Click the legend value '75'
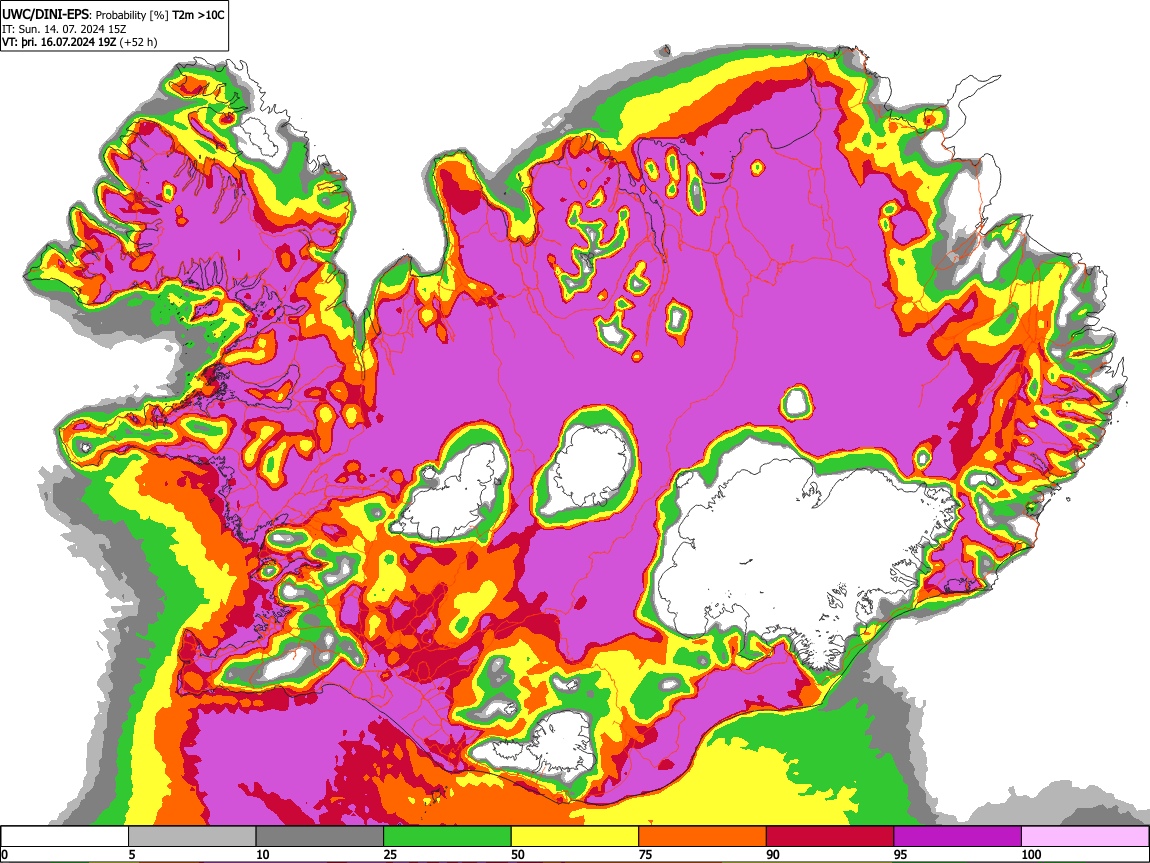This screenshot has height=863, width=1150. click(x=645, y=854)
